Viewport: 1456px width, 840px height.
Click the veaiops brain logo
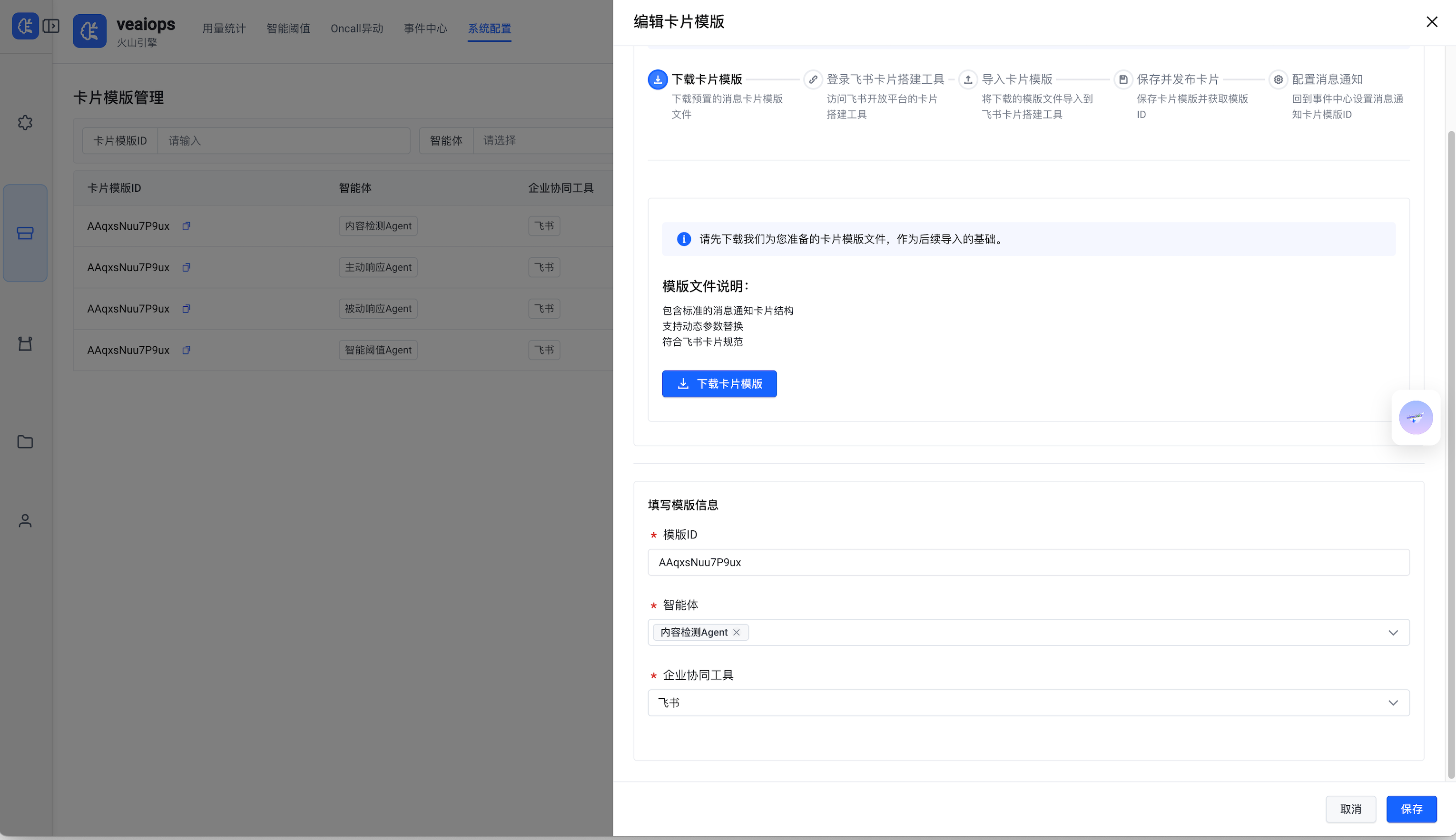(x=89, y=30)
